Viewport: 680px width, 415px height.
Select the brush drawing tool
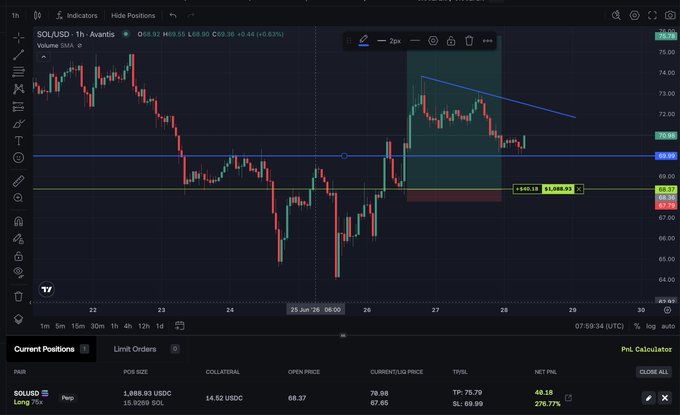(x=18, y=124)
